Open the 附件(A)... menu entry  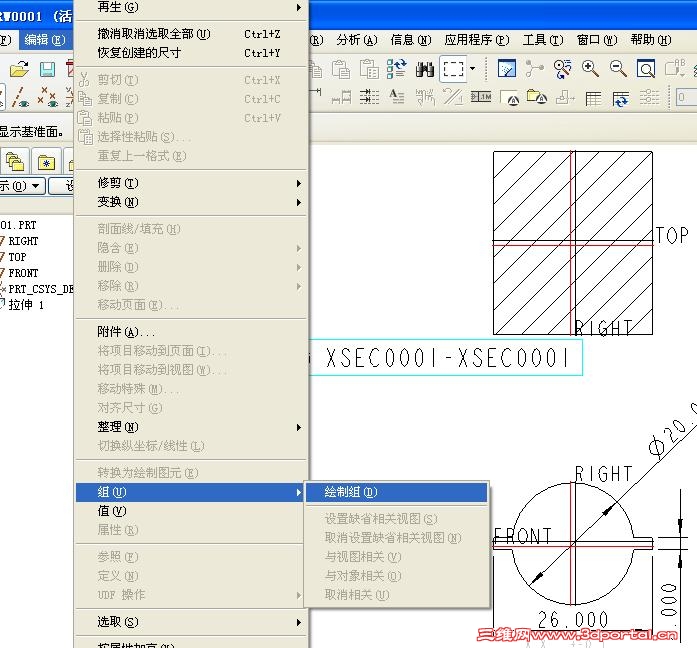(x=191, y=332)
